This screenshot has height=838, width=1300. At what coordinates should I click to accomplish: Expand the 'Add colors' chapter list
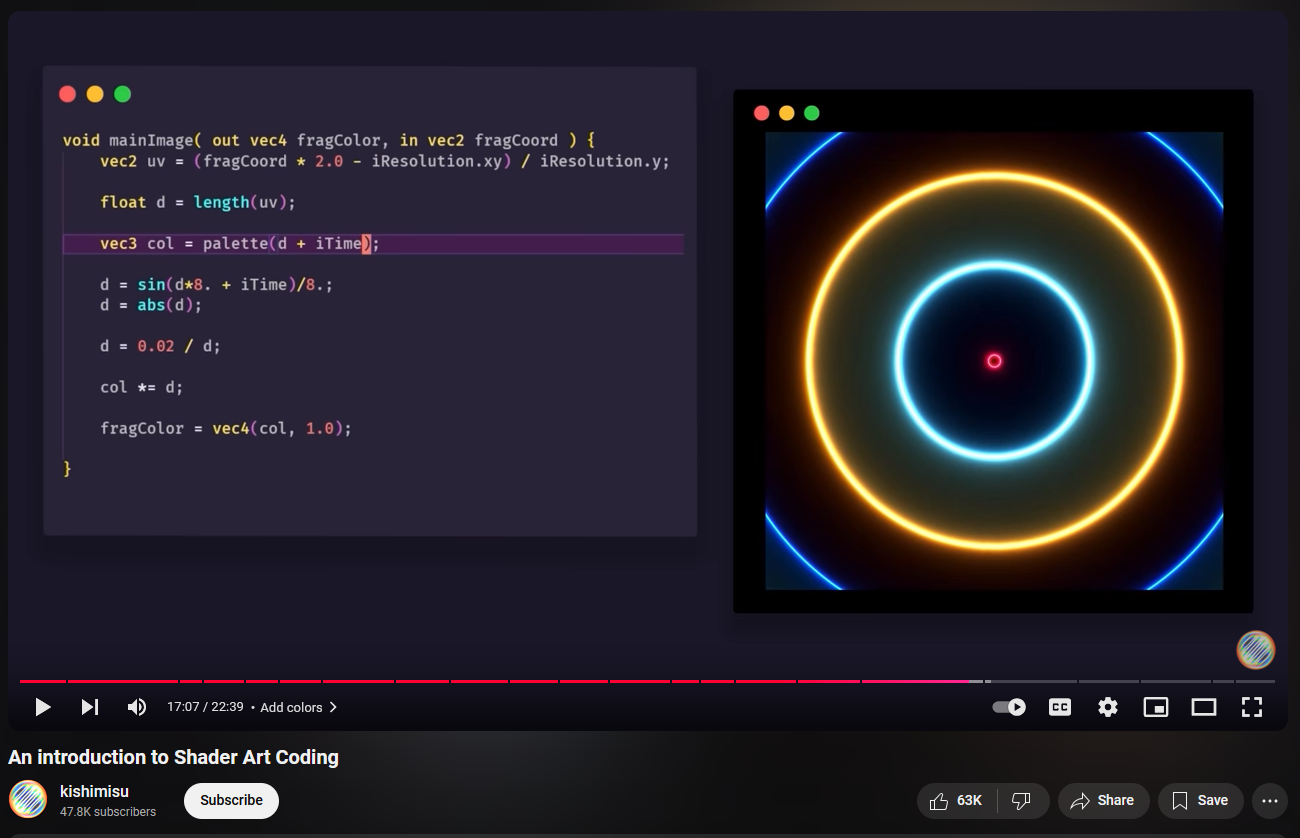298,707
